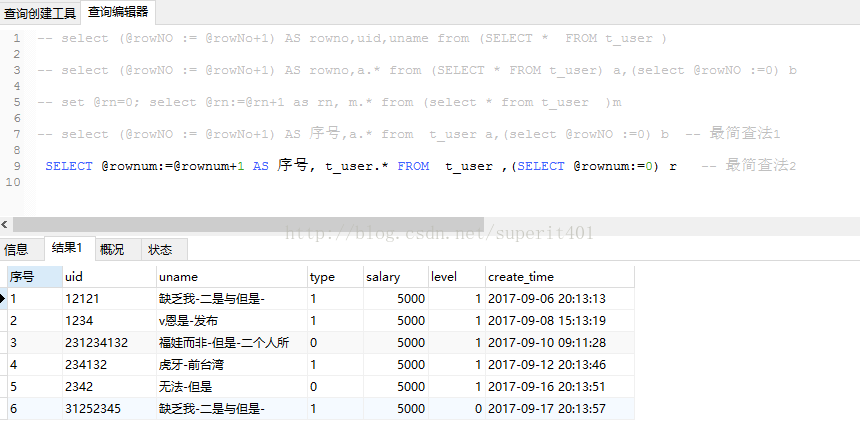Click the horizontal scrollbar left arrow
Screen dimensions: 860x445
(5, 224)
